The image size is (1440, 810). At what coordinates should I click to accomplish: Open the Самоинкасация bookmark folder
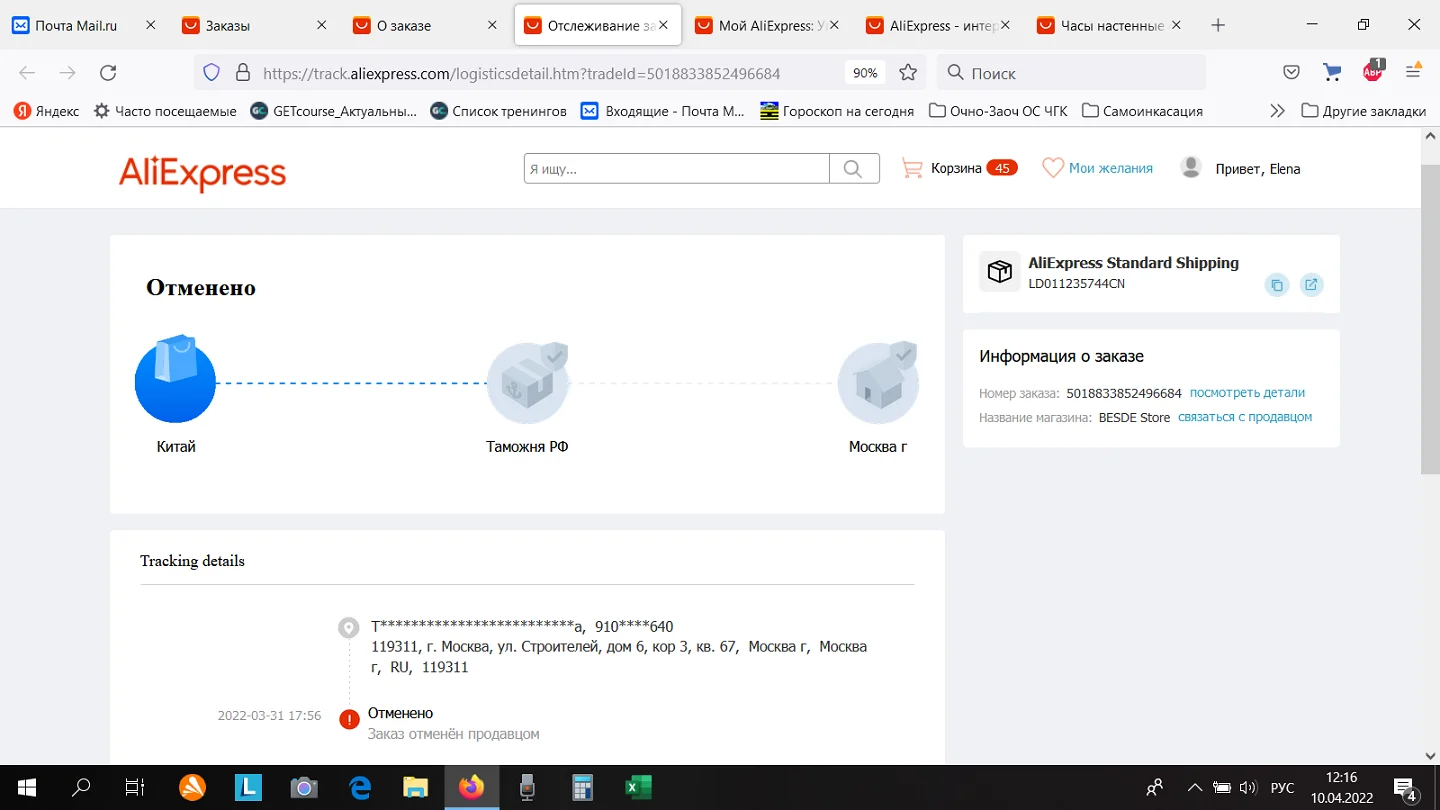click(1142, 111)
